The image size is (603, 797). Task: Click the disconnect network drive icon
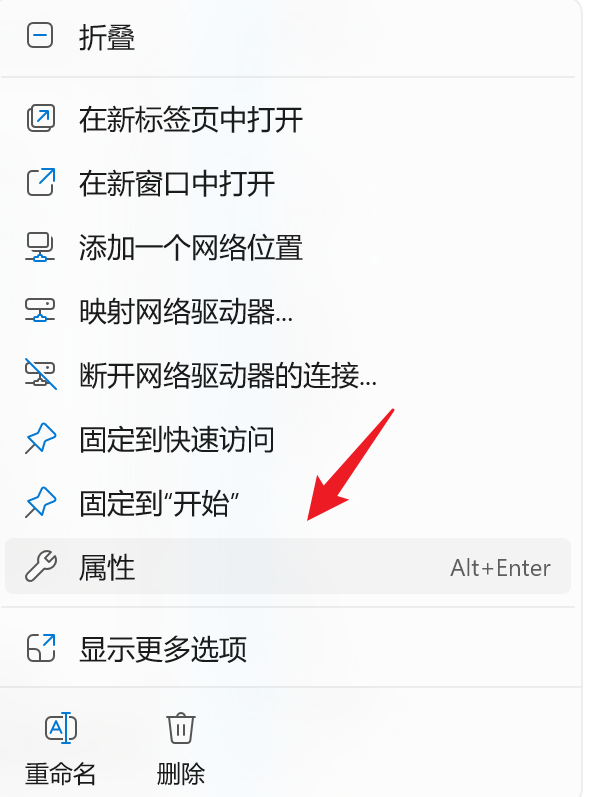(x=41, y=374)
